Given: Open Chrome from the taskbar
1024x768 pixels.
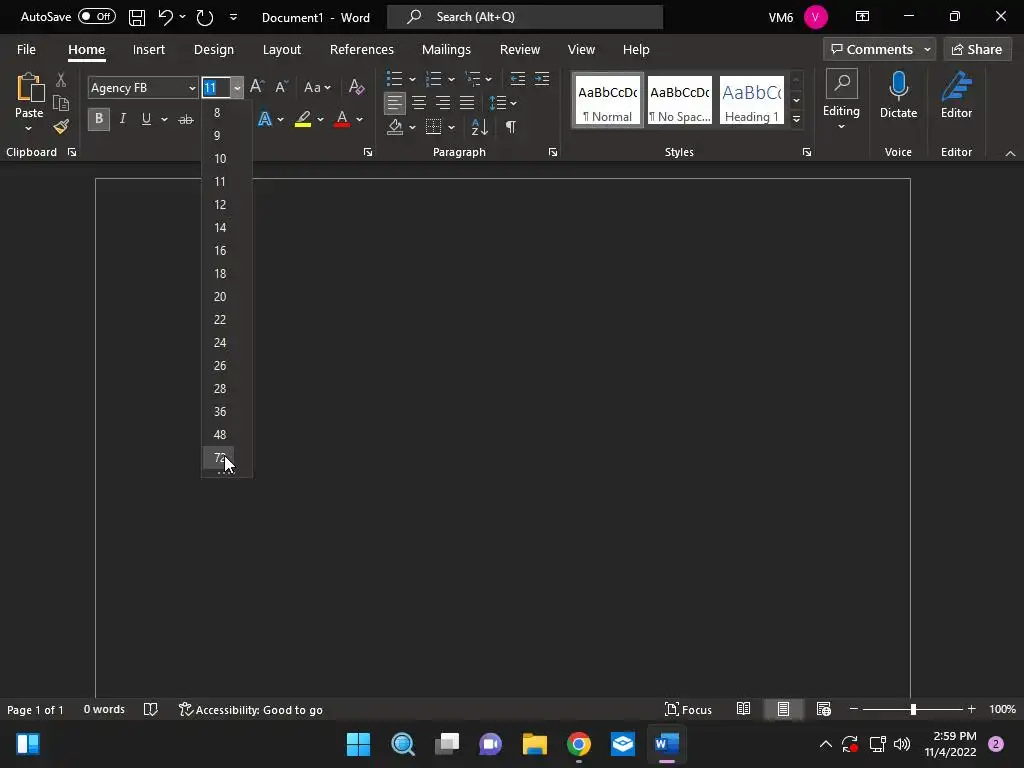Looking at the screenshot, I should [x=579, y=744].
